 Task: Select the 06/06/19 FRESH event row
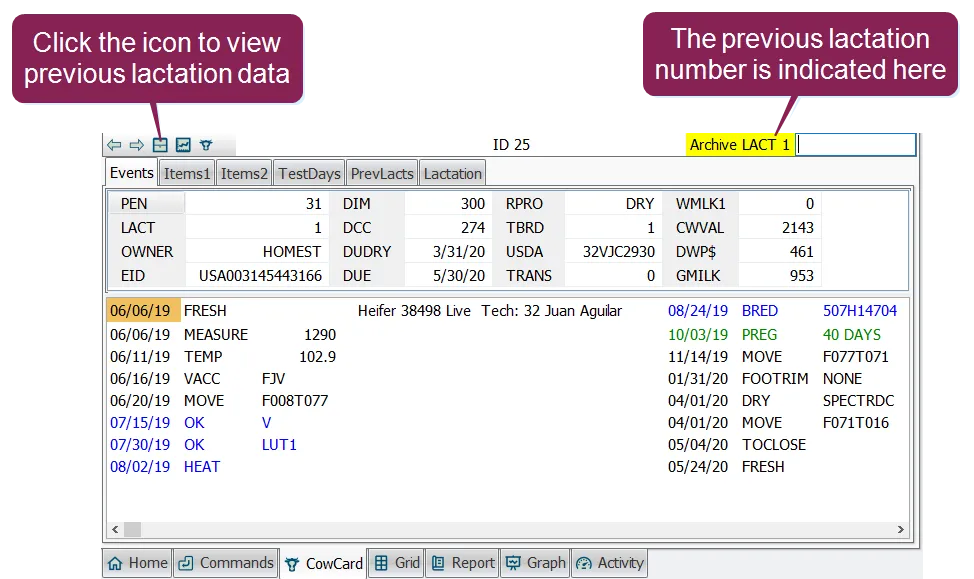click(366, 311)
